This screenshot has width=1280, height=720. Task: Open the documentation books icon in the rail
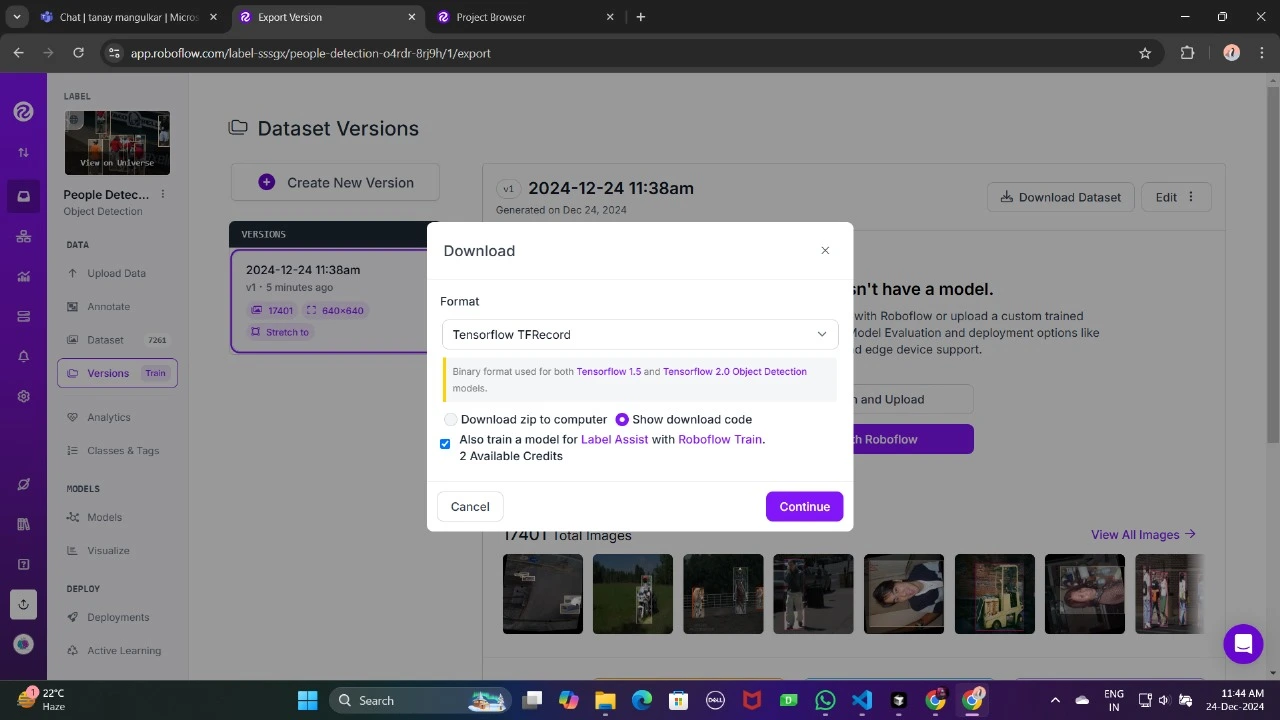pyautogui.click(x=23, y=524)
